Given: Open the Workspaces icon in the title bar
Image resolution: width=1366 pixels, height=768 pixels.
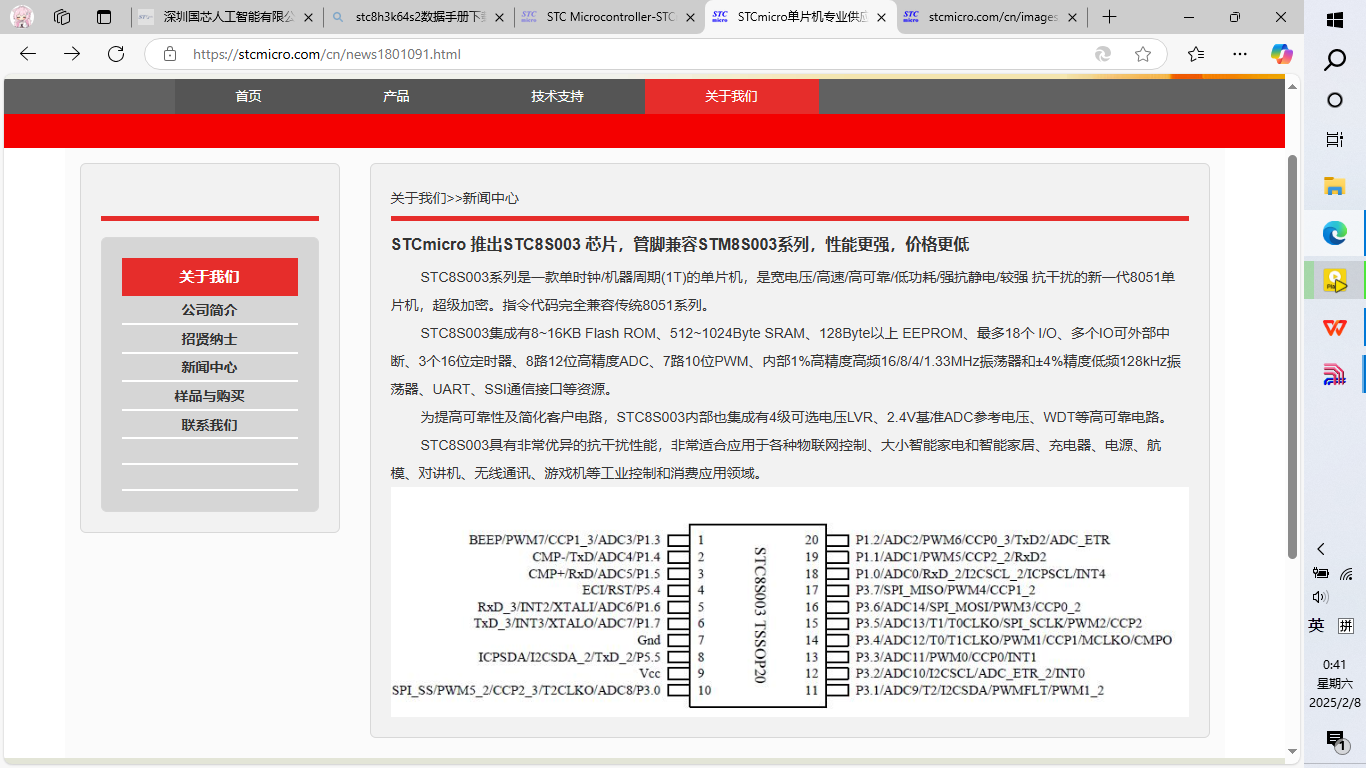Looking at the screenshot, I should [x=62, y=17].
